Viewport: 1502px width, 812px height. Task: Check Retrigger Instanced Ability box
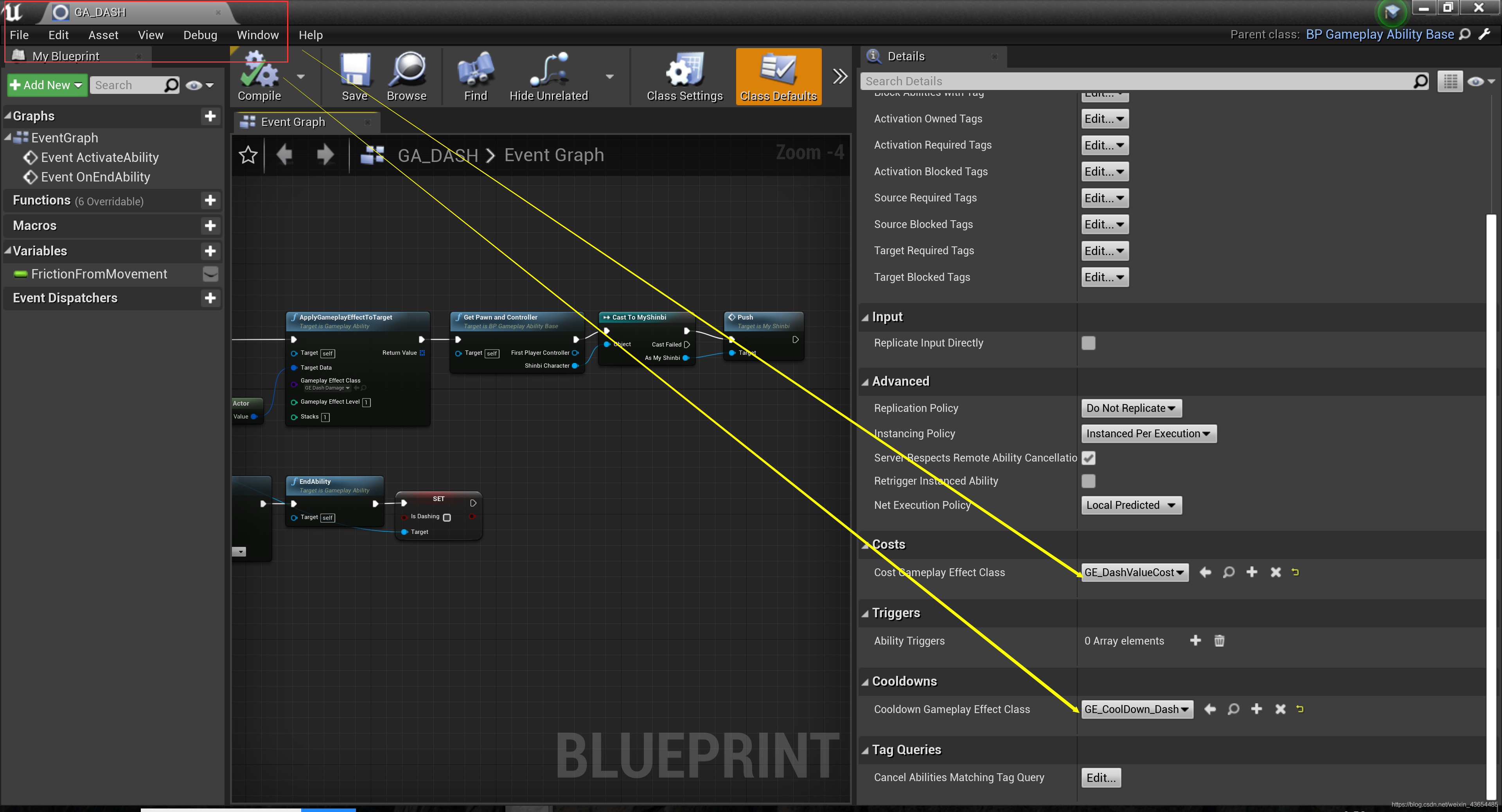(1088, 481)
